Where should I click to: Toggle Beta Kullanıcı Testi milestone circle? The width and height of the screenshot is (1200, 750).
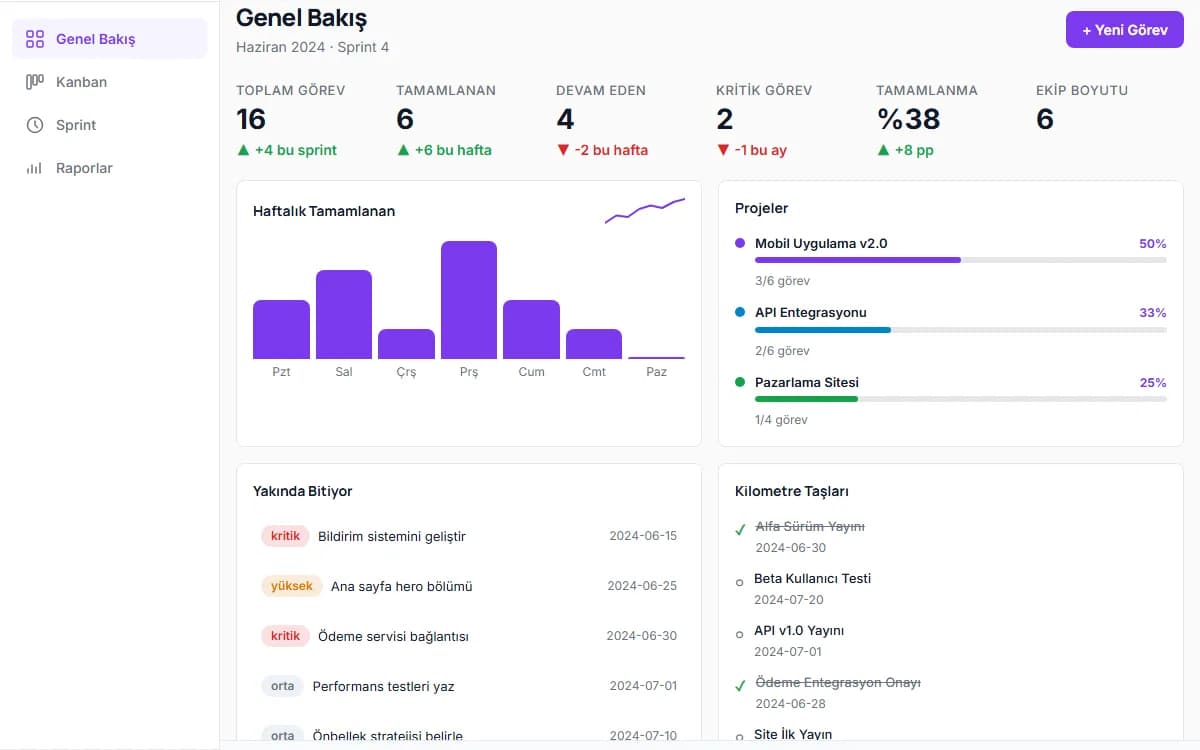tap(739, 581)
